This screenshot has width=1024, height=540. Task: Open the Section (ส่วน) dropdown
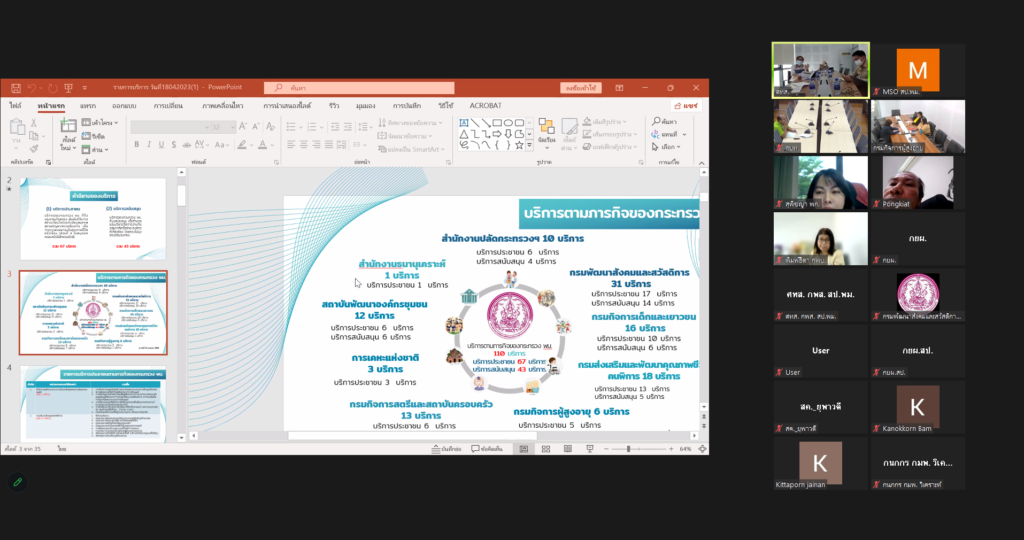95,150
